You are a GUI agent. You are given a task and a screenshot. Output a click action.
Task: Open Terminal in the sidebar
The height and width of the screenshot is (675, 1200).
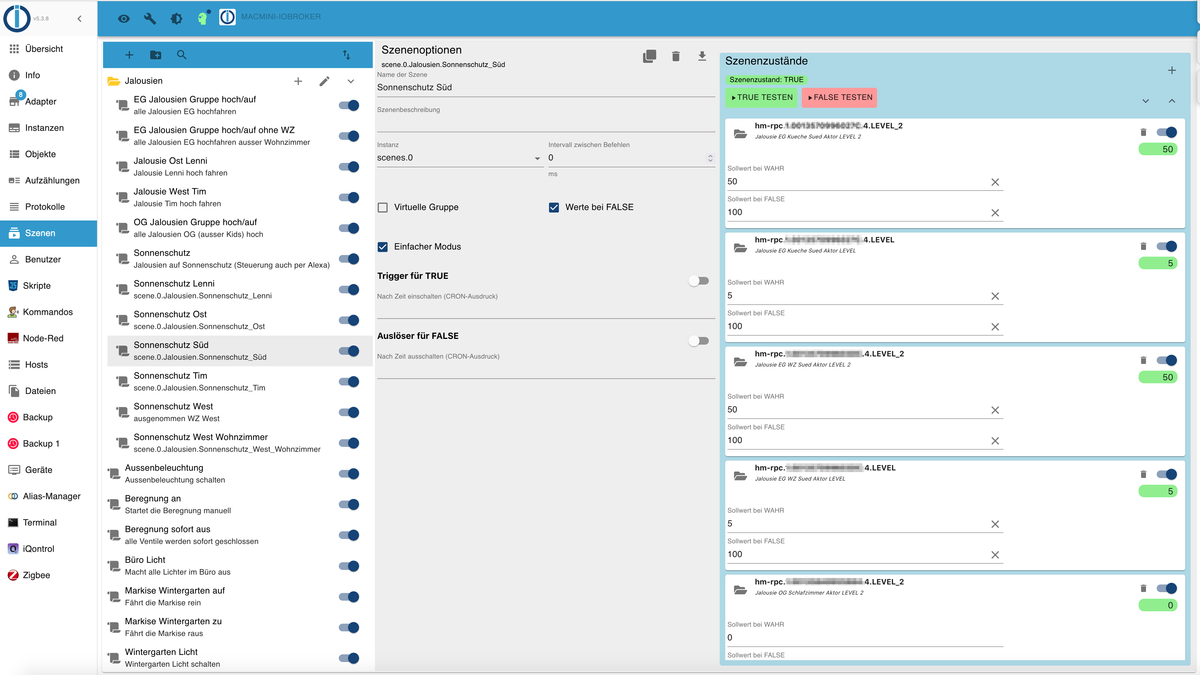48,522
